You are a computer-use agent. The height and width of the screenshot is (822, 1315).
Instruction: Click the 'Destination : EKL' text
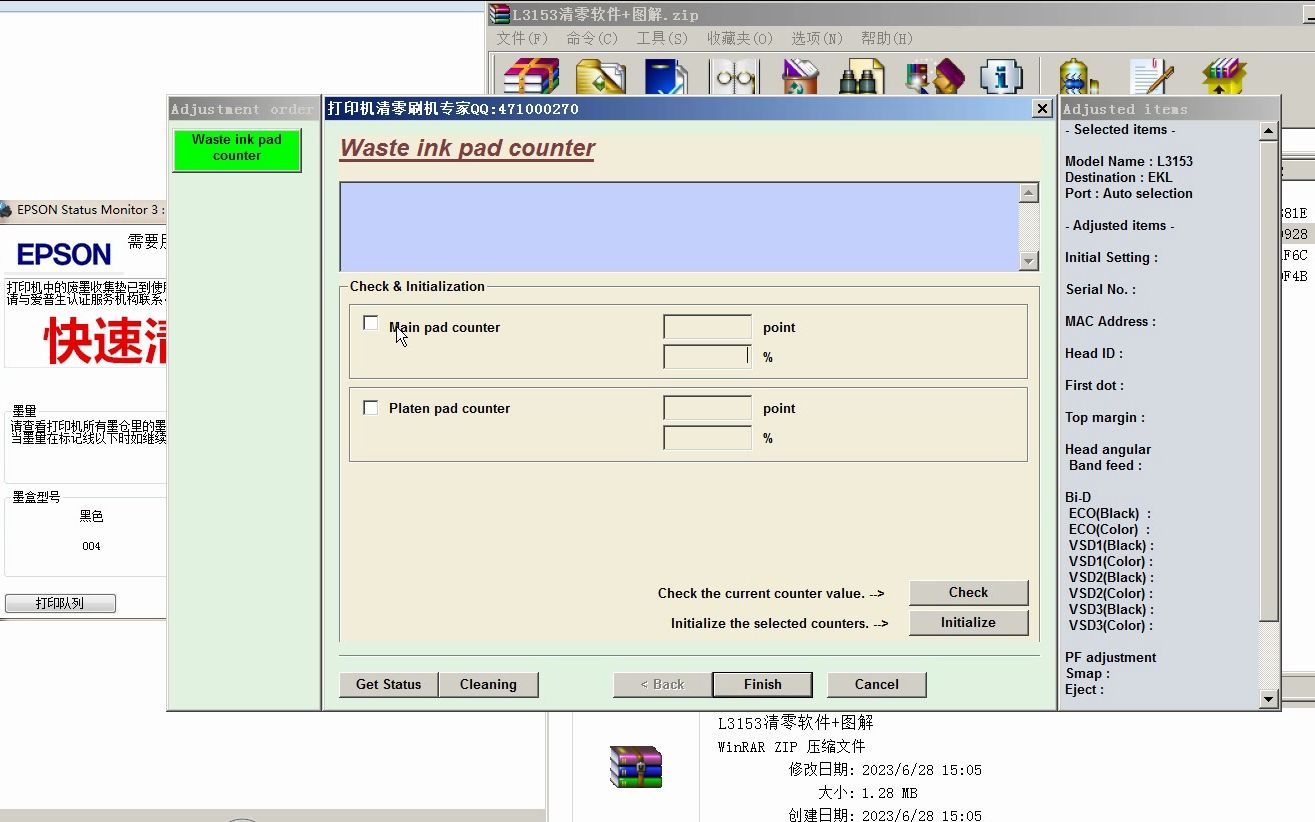pos(1118,177)
